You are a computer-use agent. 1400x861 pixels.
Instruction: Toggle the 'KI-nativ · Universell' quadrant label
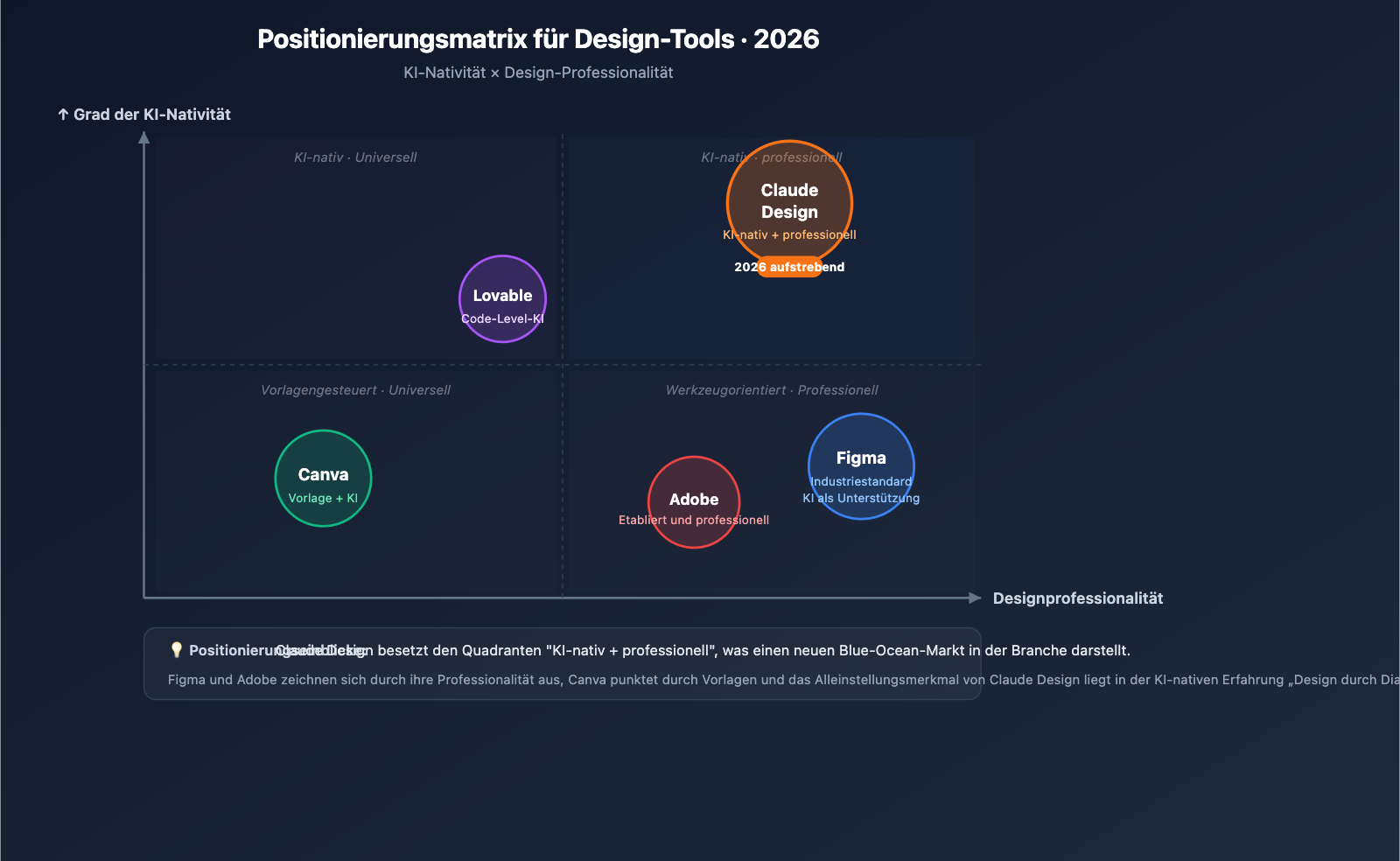pyautogui.click(x=355, y=157)
